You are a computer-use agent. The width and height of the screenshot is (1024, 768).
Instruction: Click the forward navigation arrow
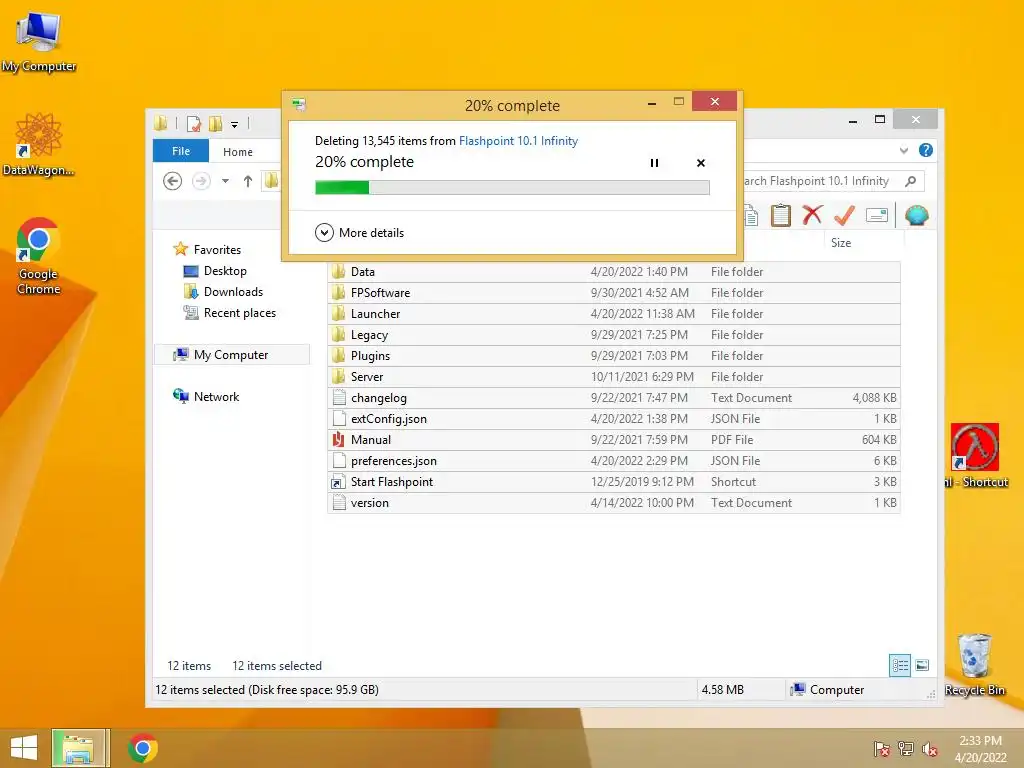coord(201,181)
